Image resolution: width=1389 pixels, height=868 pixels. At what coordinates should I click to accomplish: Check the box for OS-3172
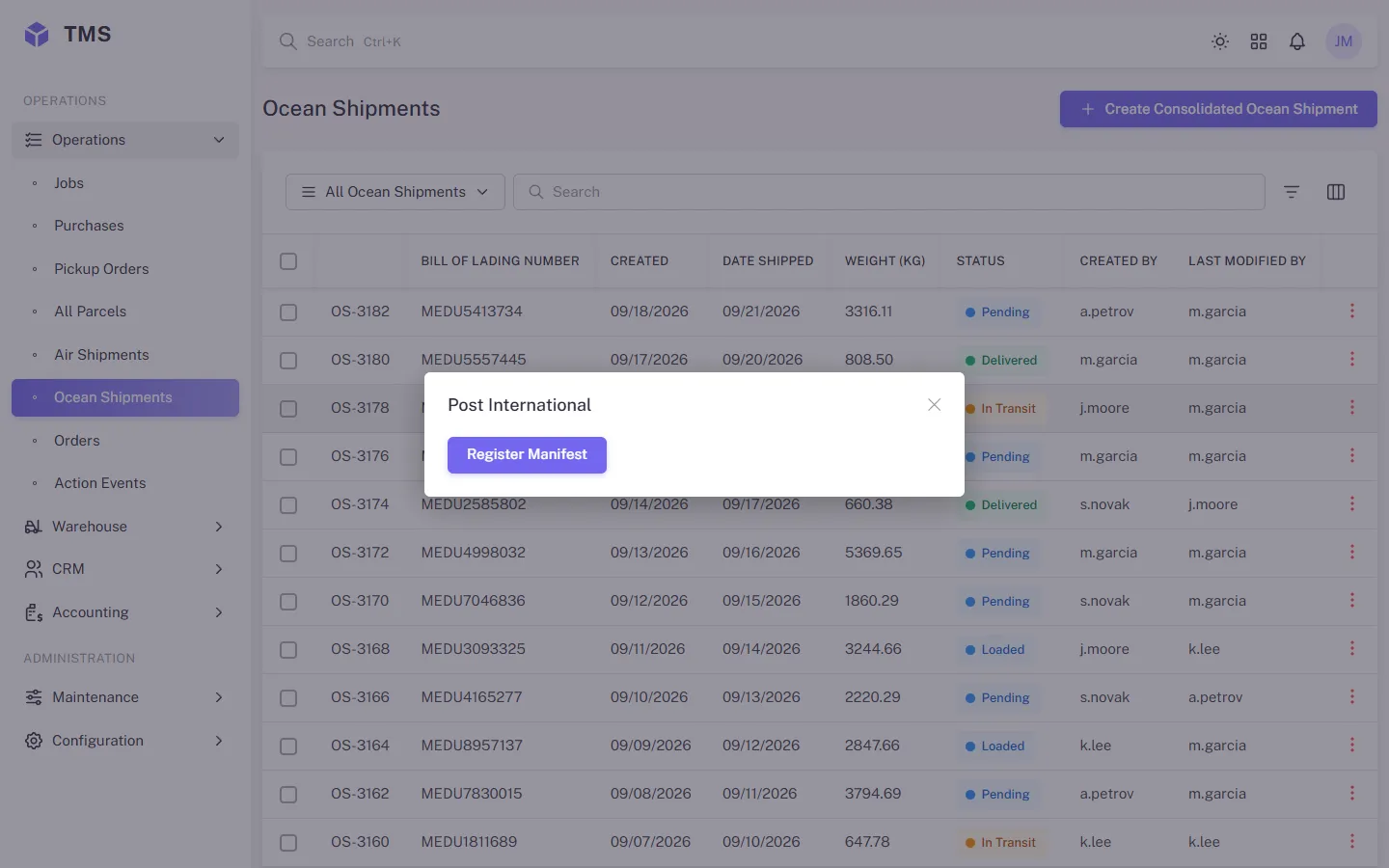point(288,554)
